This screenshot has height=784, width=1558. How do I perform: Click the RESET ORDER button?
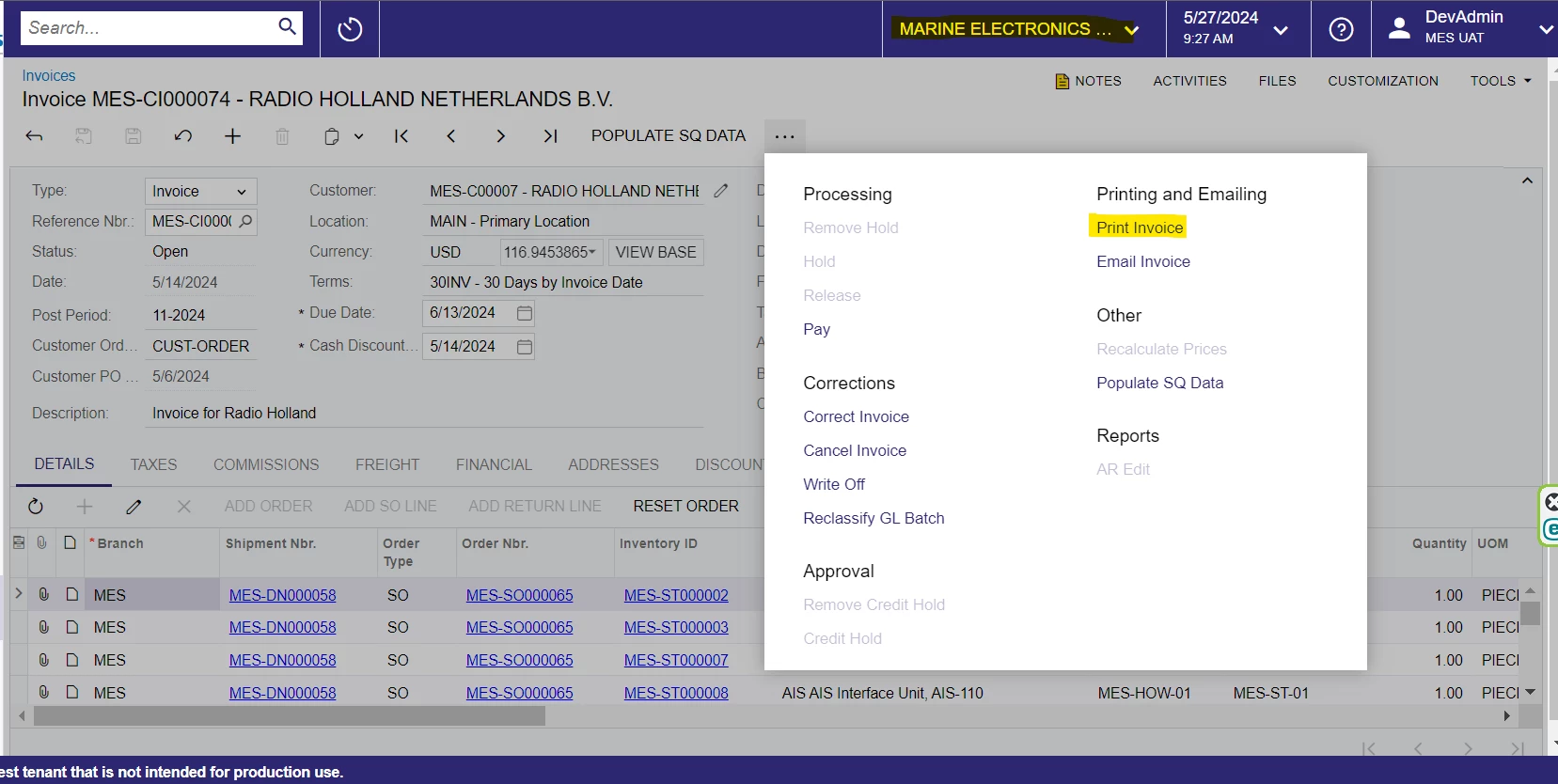686,506
